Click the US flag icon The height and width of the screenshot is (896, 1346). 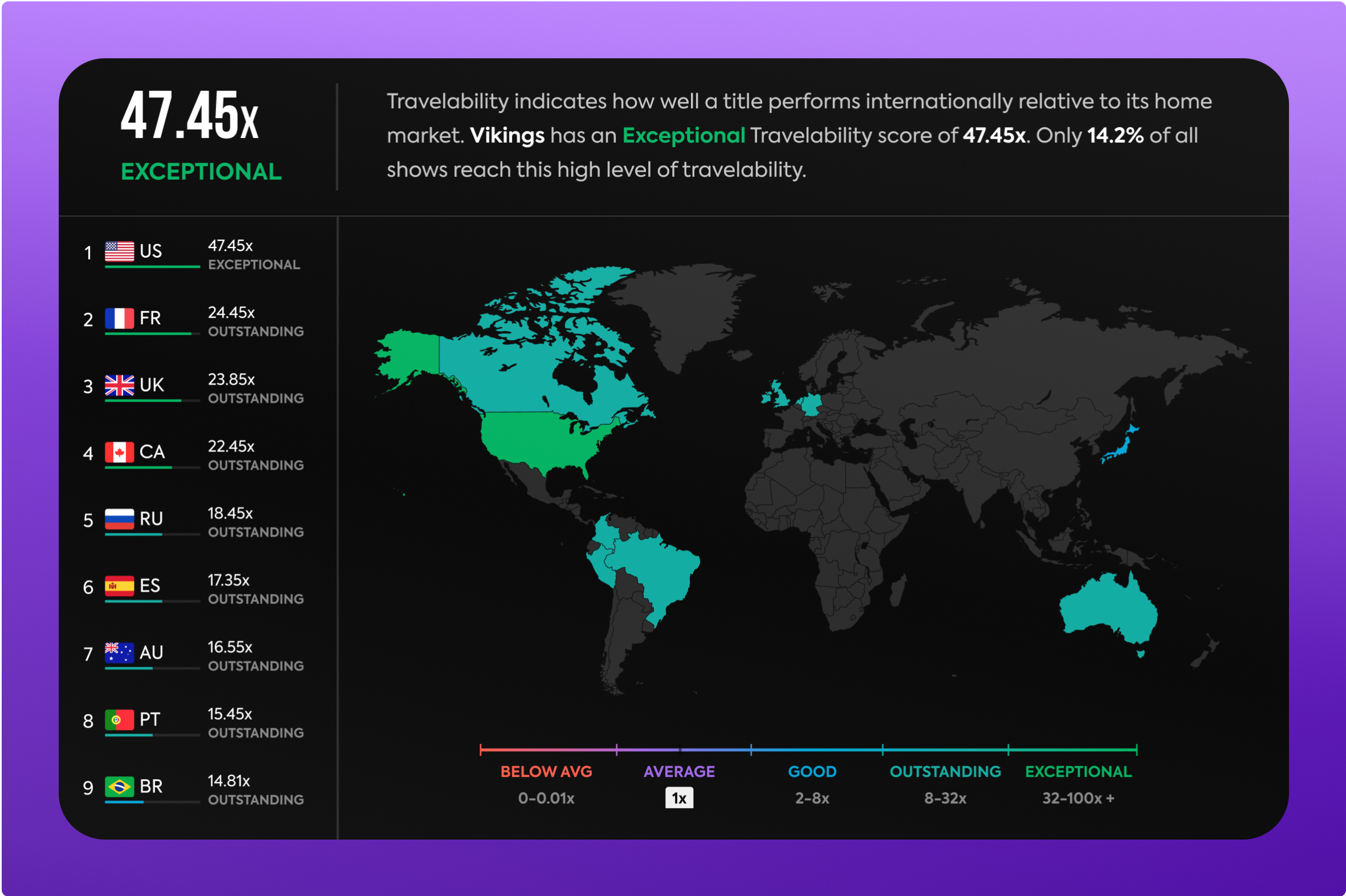[120, 251]
